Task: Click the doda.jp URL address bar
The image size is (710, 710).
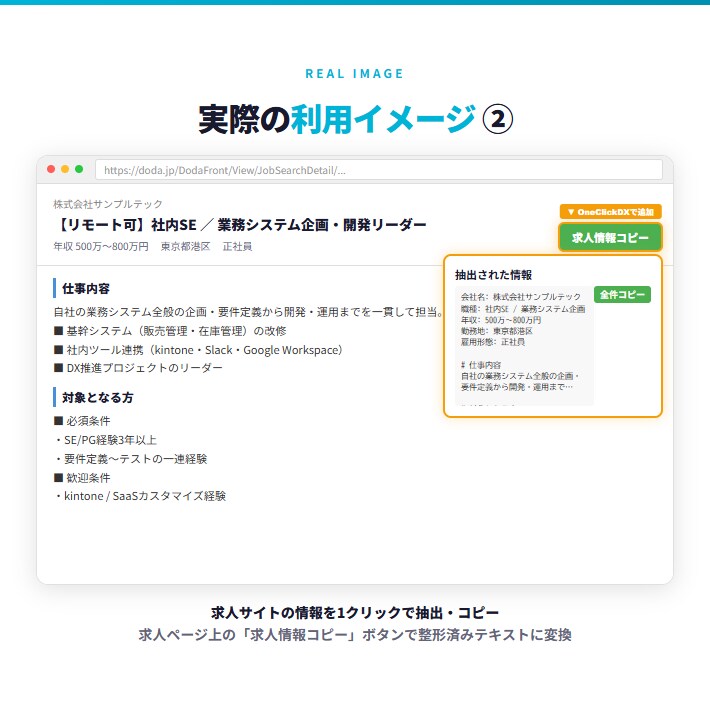Action: click(x=379, y=170)
